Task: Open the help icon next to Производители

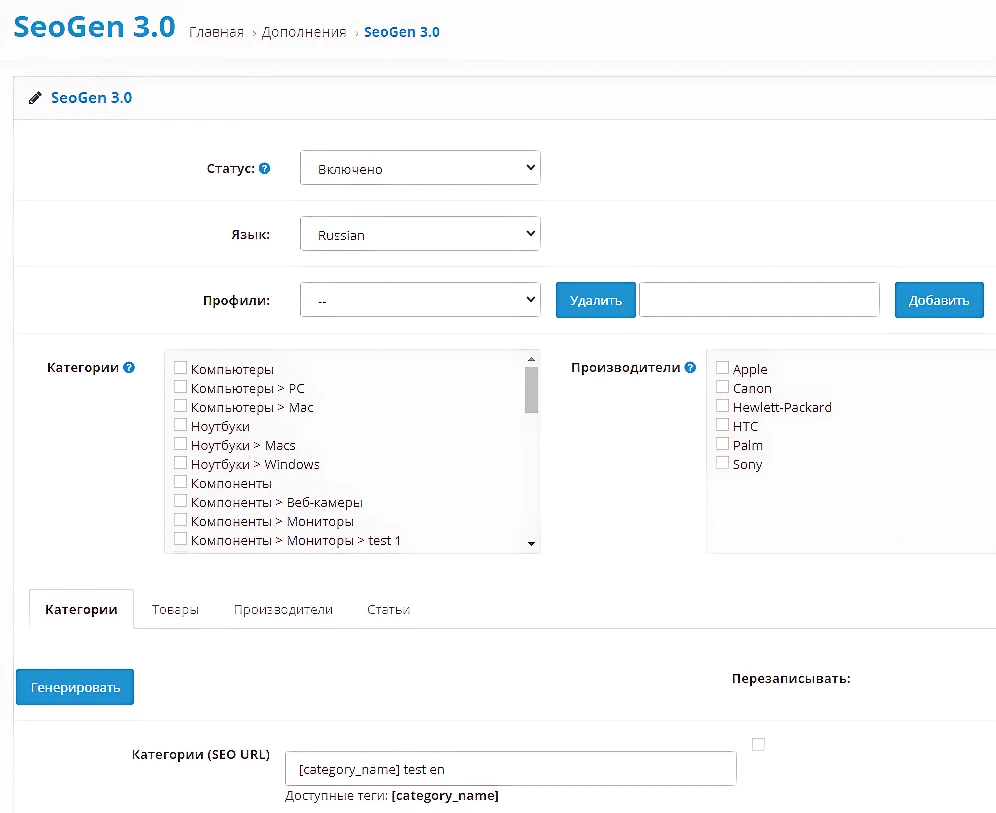Action: tap(690, 367)
